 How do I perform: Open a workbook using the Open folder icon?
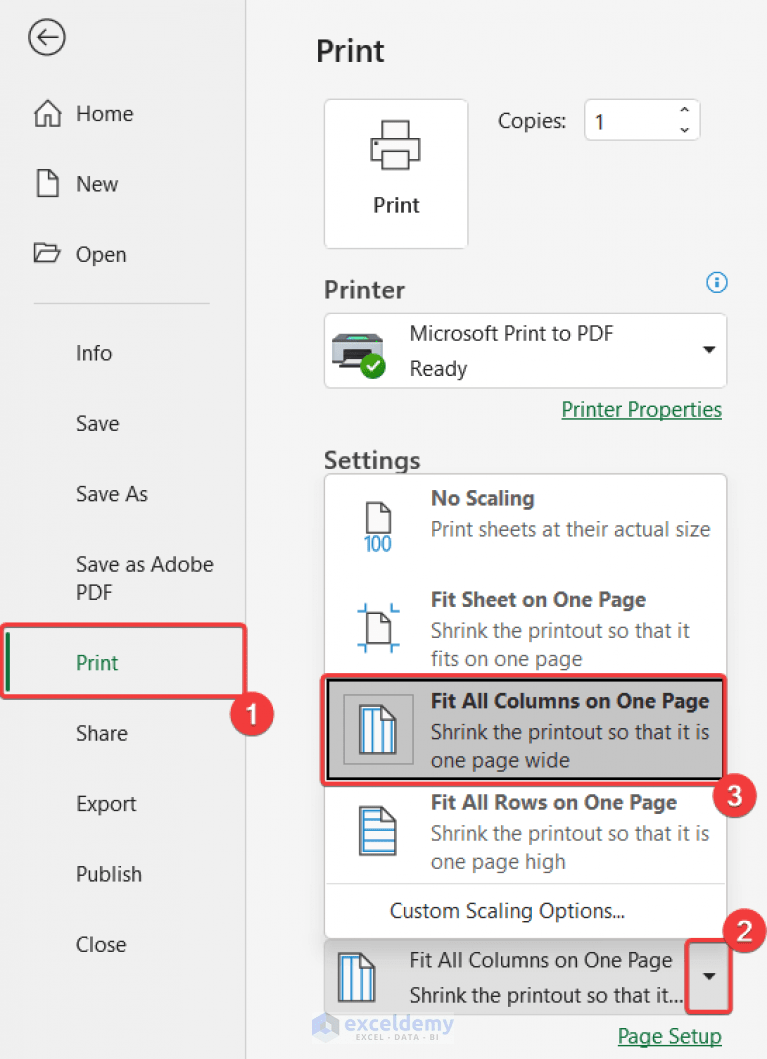(47, 254)
